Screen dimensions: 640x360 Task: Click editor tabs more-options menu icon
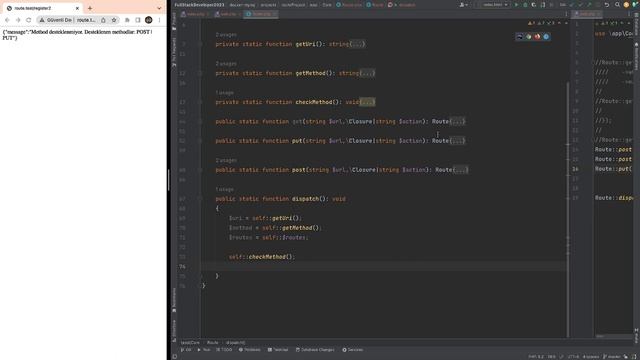[566, 14]
